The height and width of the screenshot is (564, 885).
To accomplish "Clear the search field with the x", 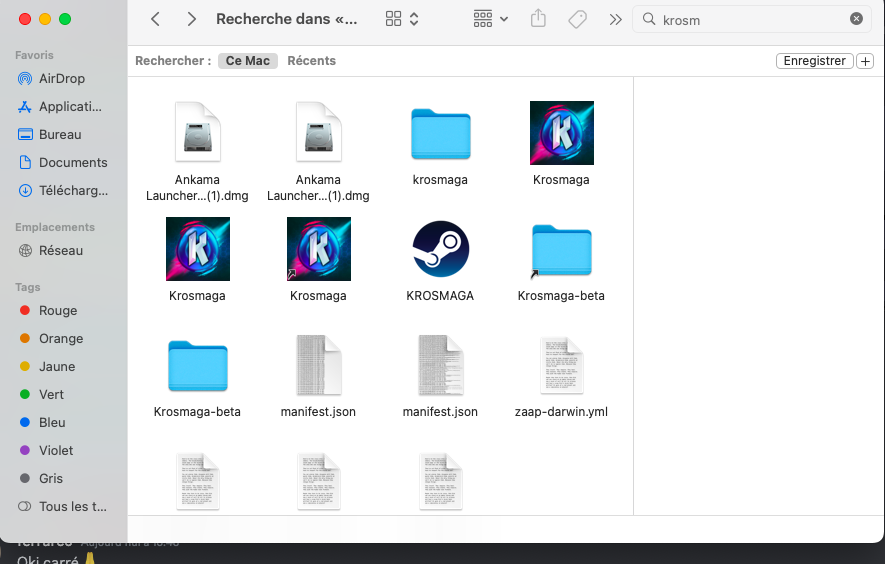I will pyautogui.click(x=856, y=19).
